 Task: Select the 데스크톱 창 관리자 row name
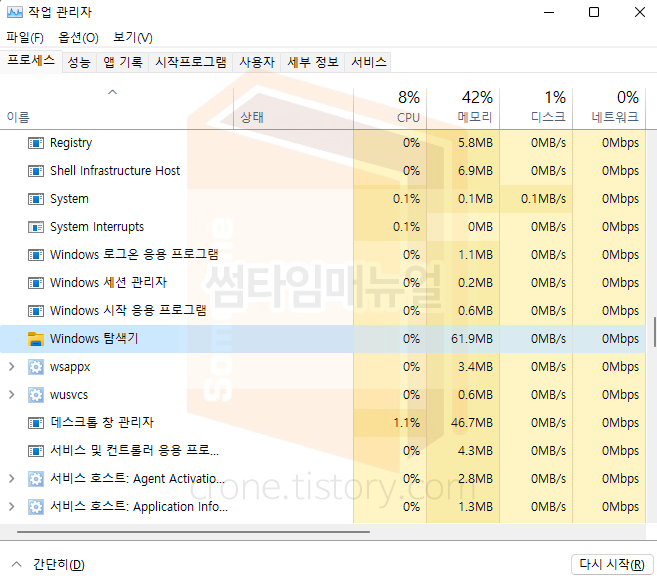click(102, 423)
